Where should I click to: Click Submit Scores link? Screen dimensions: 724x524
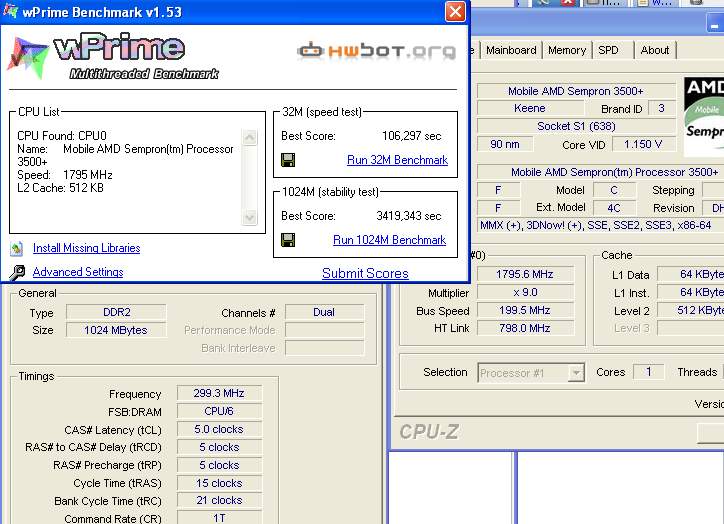coord(365,273)
